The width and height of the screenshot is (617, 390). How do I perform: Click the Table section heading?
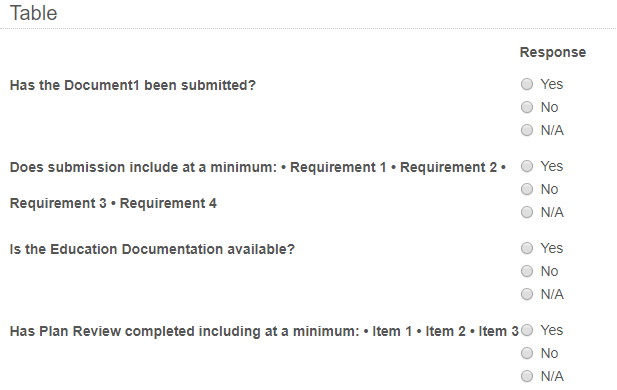33,13
